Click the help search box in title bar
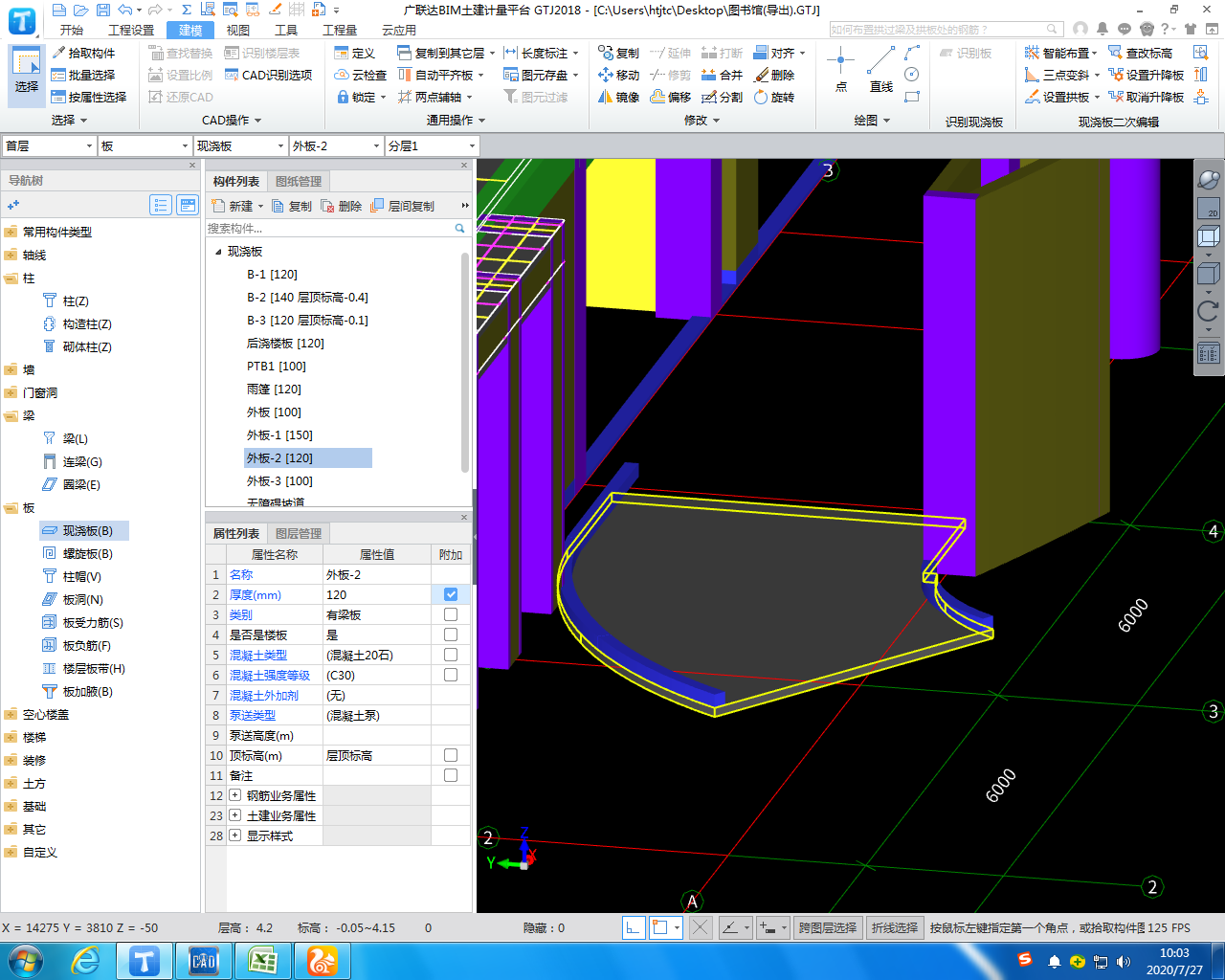This screenshot has width=1225, height=980. (946, 30)
